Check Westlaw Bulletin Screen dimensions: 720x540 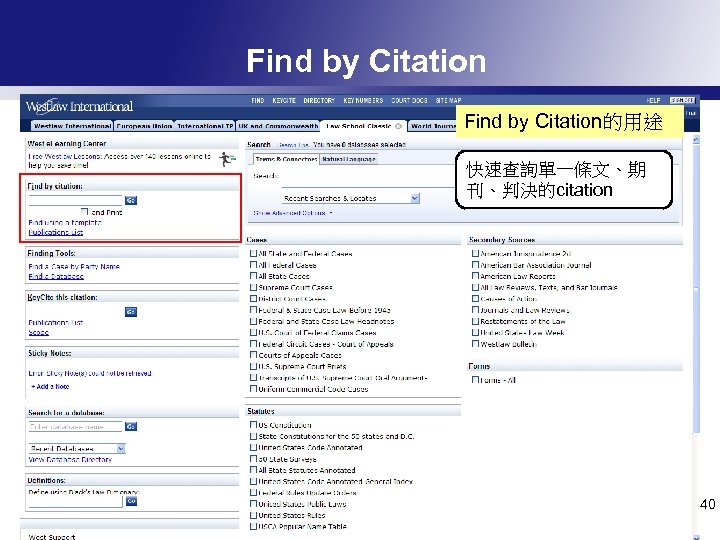475,343
